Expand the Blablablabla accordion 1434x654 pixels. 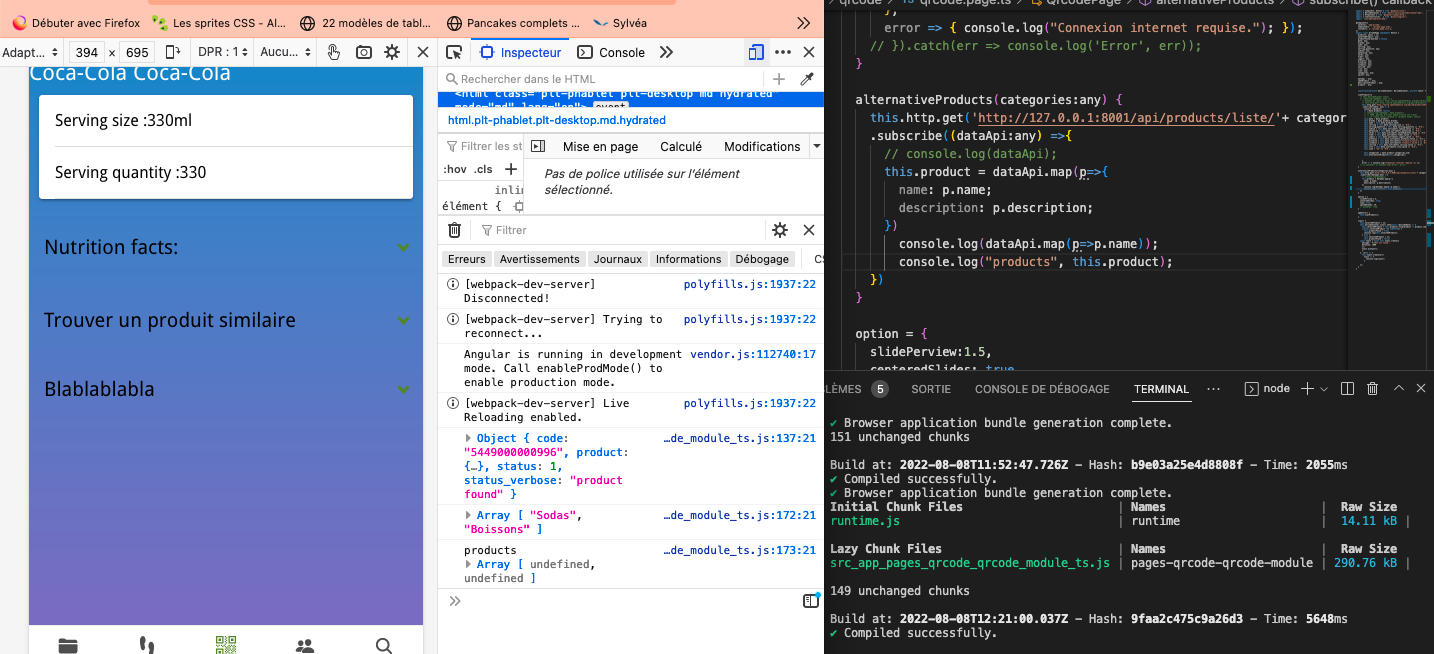[x=226, y=389]
